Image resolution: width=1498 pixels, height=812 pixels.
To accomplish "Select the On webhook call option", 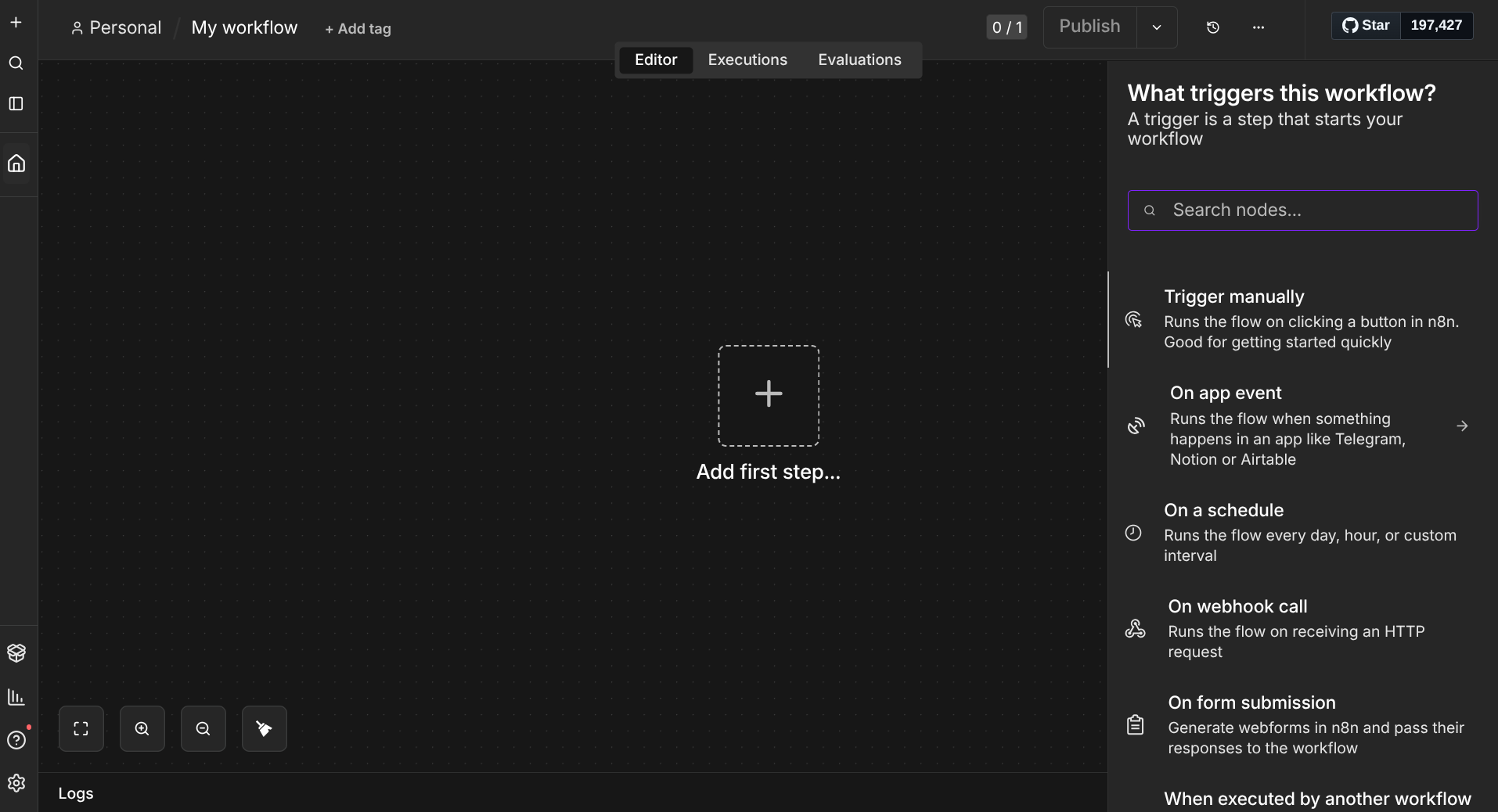I will [1302, 629].
